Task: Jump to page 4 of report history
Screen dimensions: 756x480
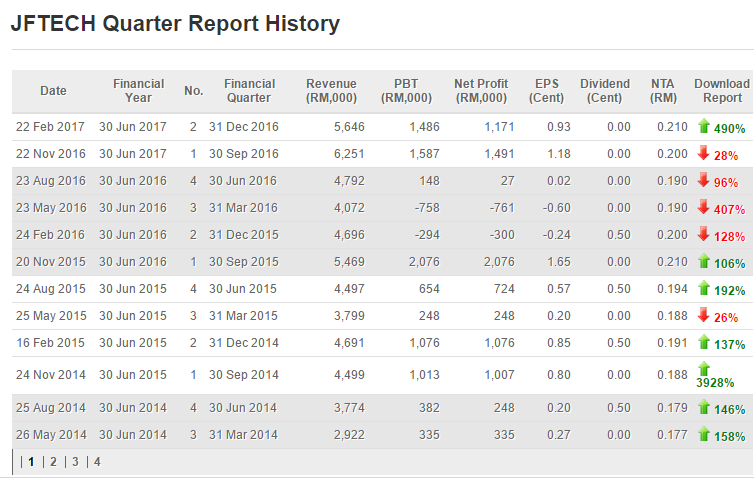Action: [x=97, y=462]
